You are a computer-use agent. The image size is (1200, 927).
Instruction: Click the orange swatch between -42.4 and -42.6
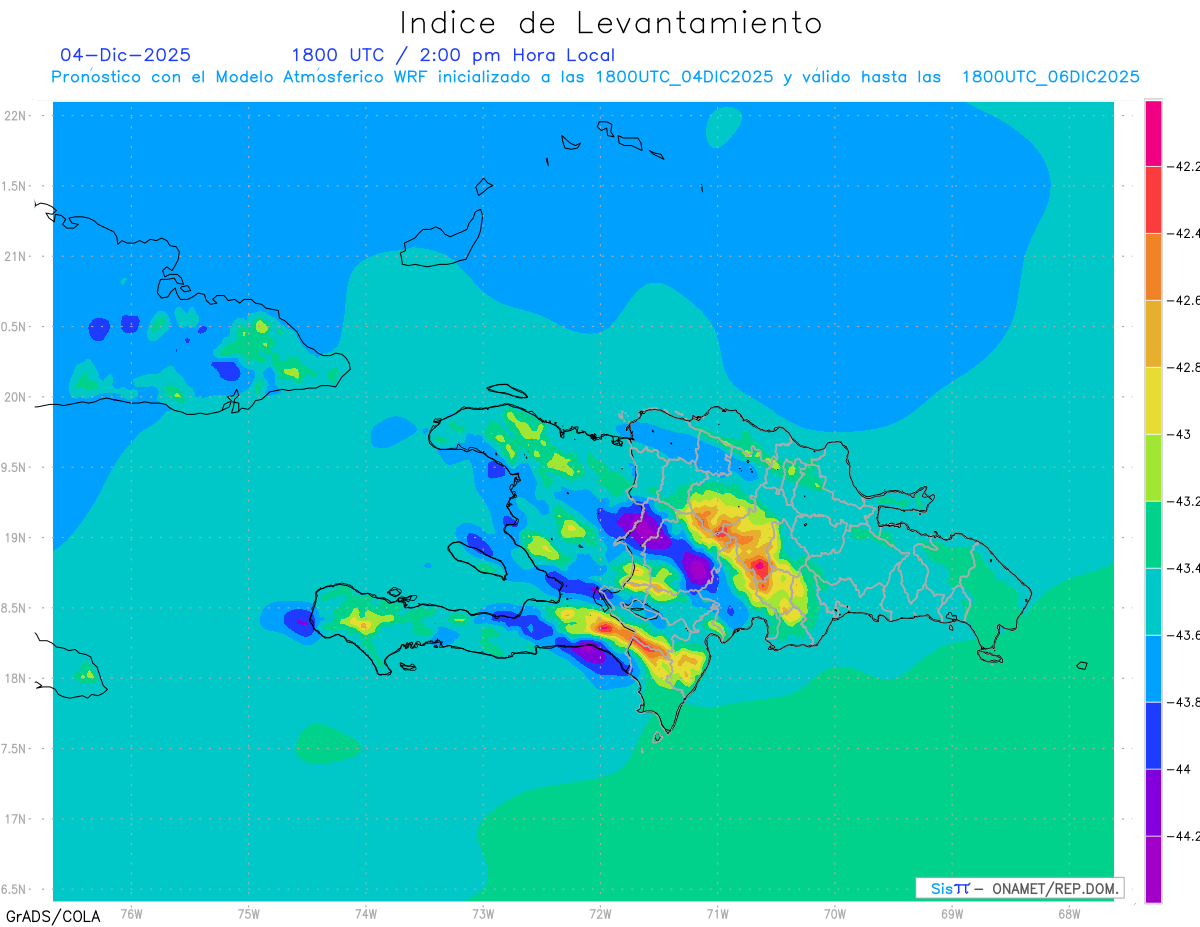1153,266
